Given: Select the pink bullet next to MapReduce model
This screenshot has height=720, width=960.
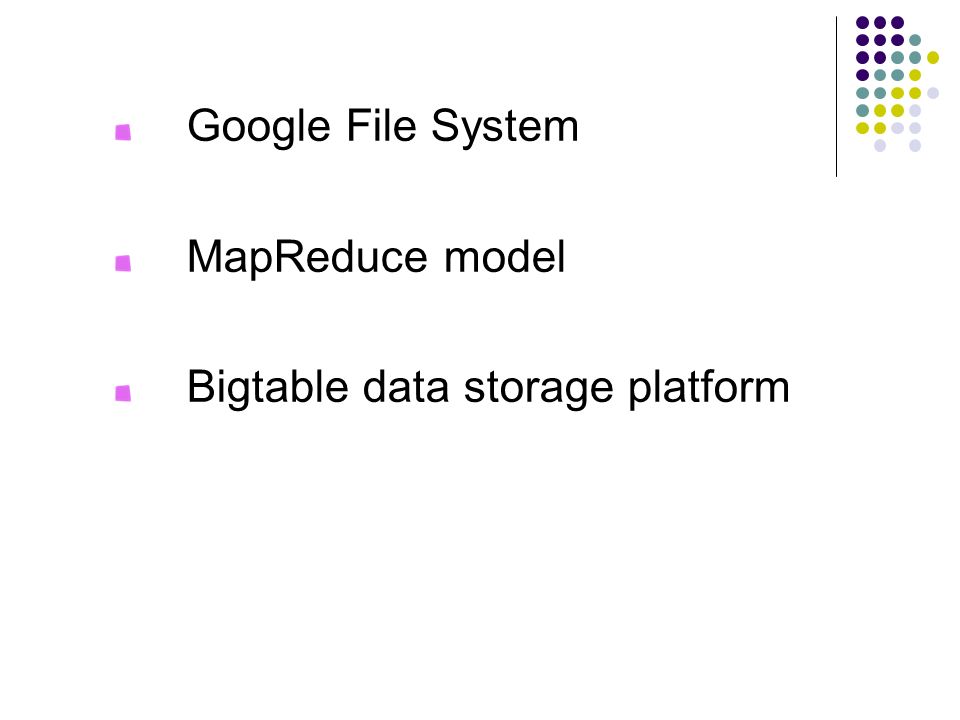Looking at the screenshot, I should (x=123, y=263).
